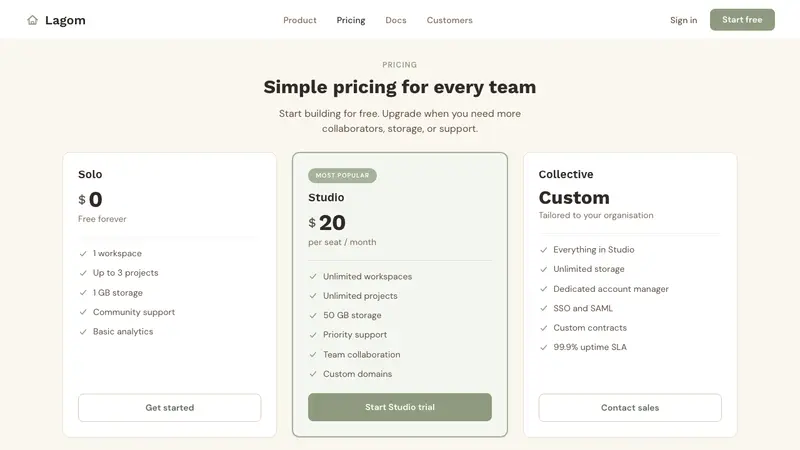Screen dimensions: 800x450
Task: Click checkmark beside Custom domains
Action: coord(313,374)
